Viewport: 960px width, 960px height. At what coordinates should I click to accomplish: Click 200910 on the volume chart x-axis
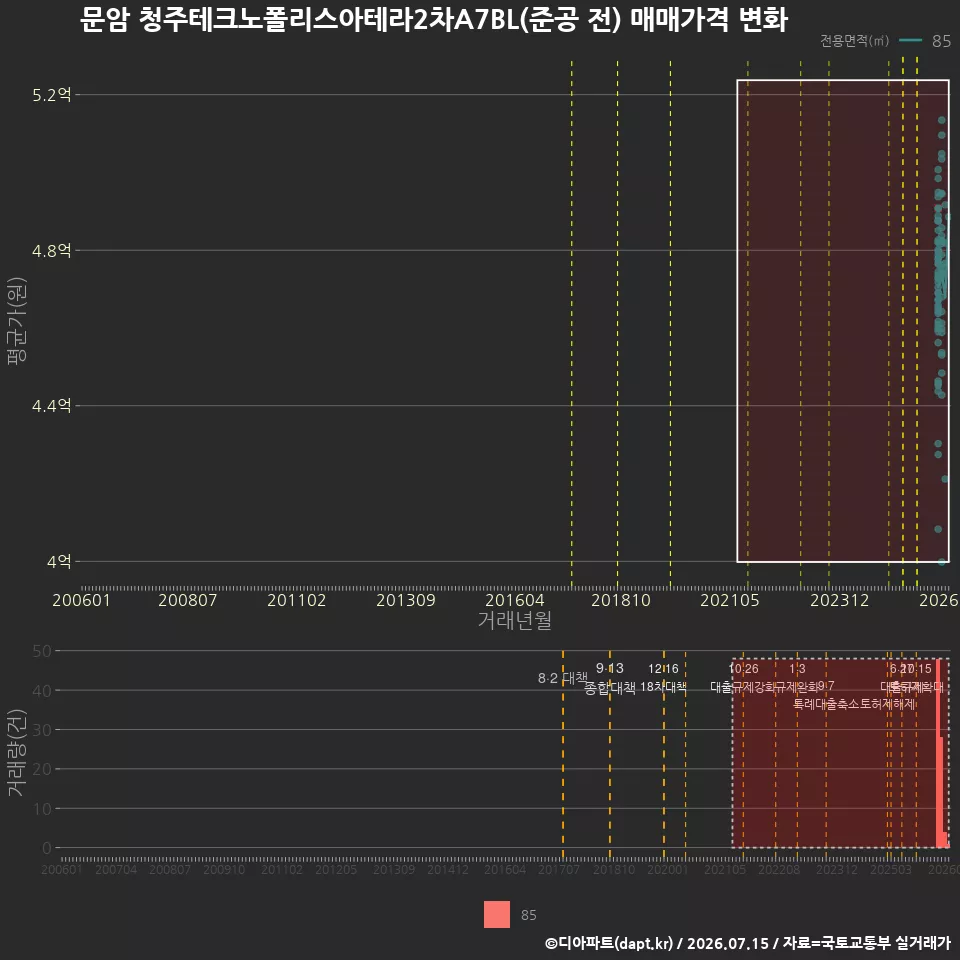tap(224, 869)
